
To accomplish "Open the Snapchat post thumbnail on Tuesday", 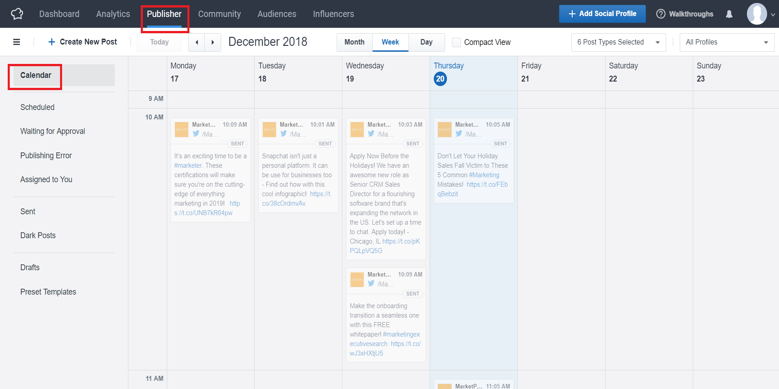I will point(269,129).
